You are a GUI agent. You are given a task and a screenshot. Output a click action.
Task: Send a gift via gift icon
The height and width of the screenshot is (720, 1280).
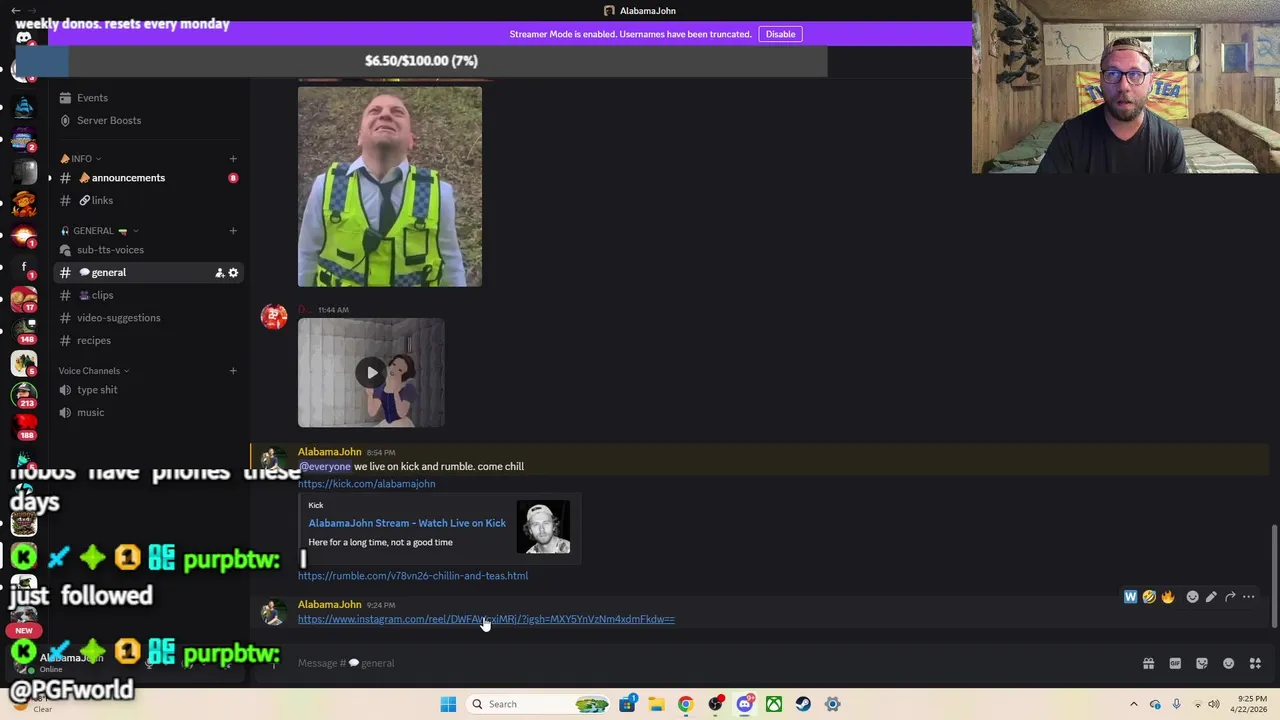[x=1148, y=663]
